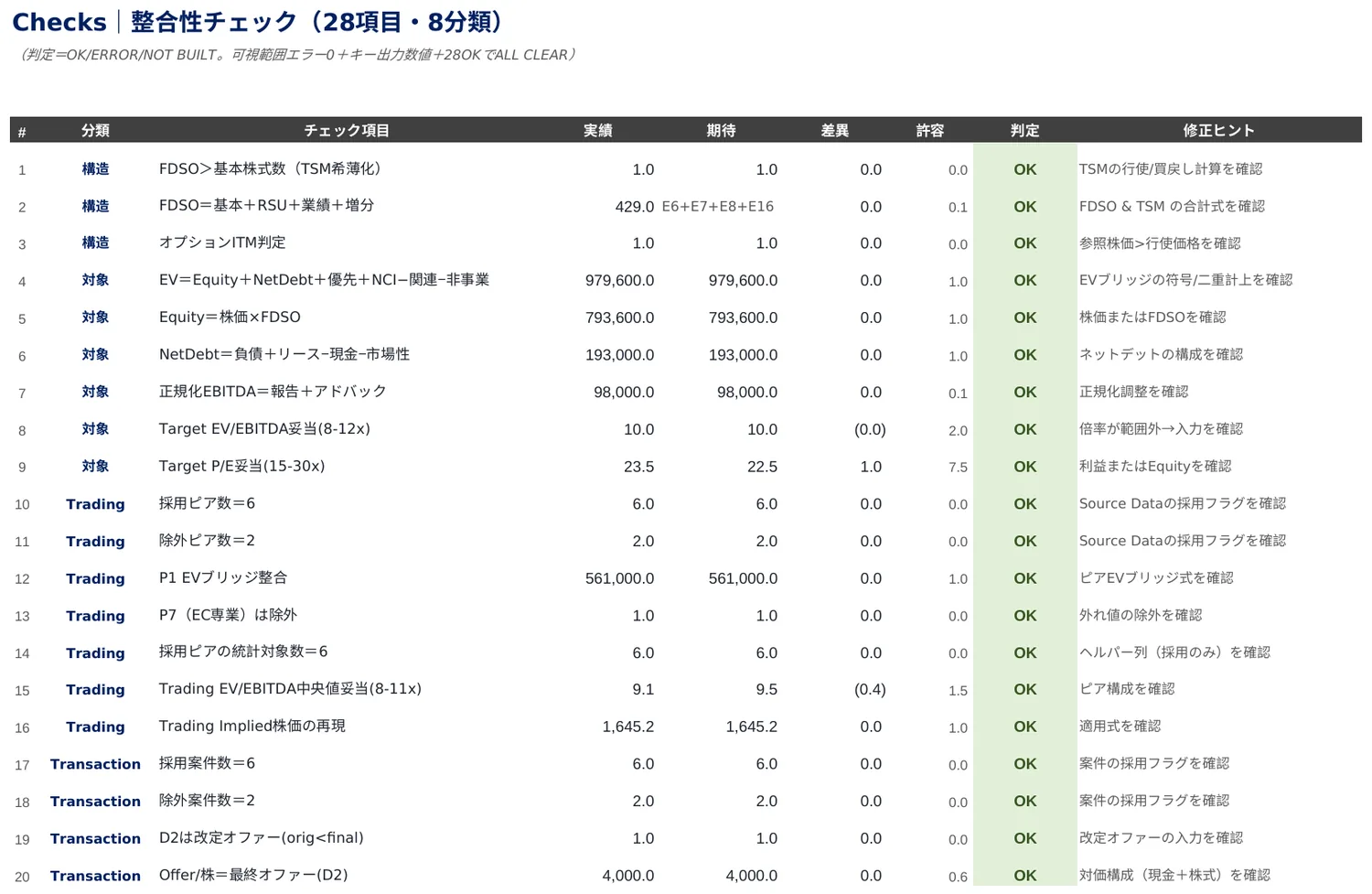Select the 0.6 tolerance cell in row 20
This screenshot has width=1372, height=894.
tap(958, 878)
